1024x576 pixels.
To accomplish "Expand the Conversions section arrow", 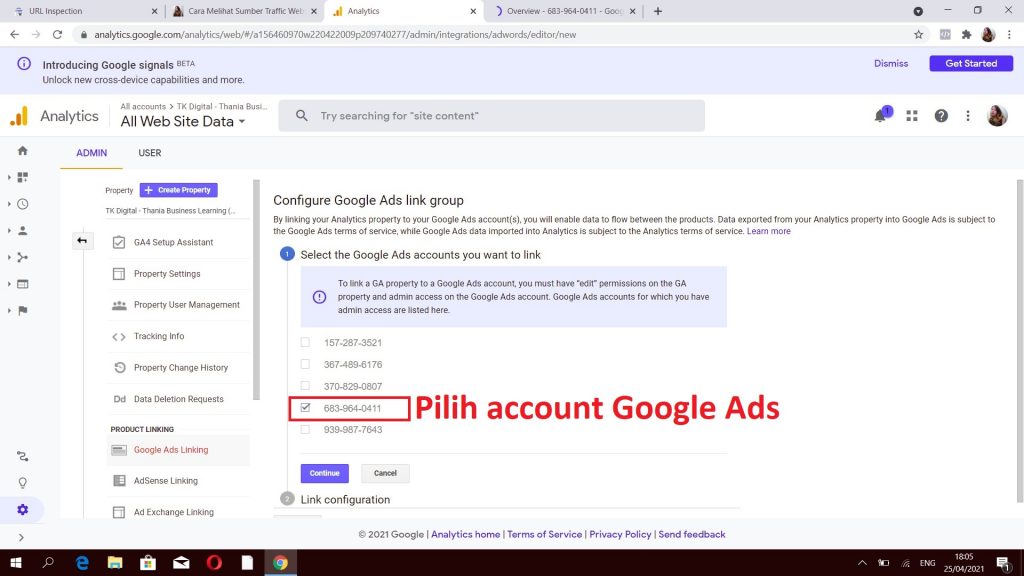I will pos(9,311).
